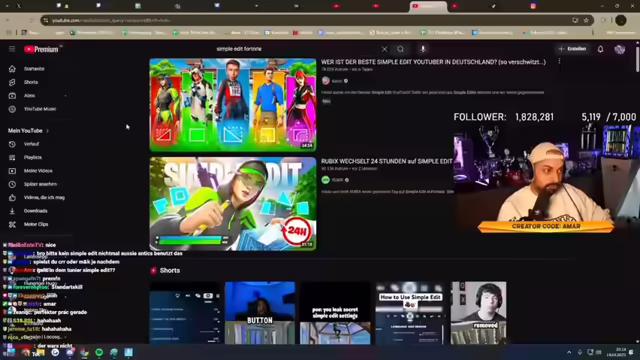Bookmark the page with the star icon
Screen dimensions: 640x360
tap(586, 20)
